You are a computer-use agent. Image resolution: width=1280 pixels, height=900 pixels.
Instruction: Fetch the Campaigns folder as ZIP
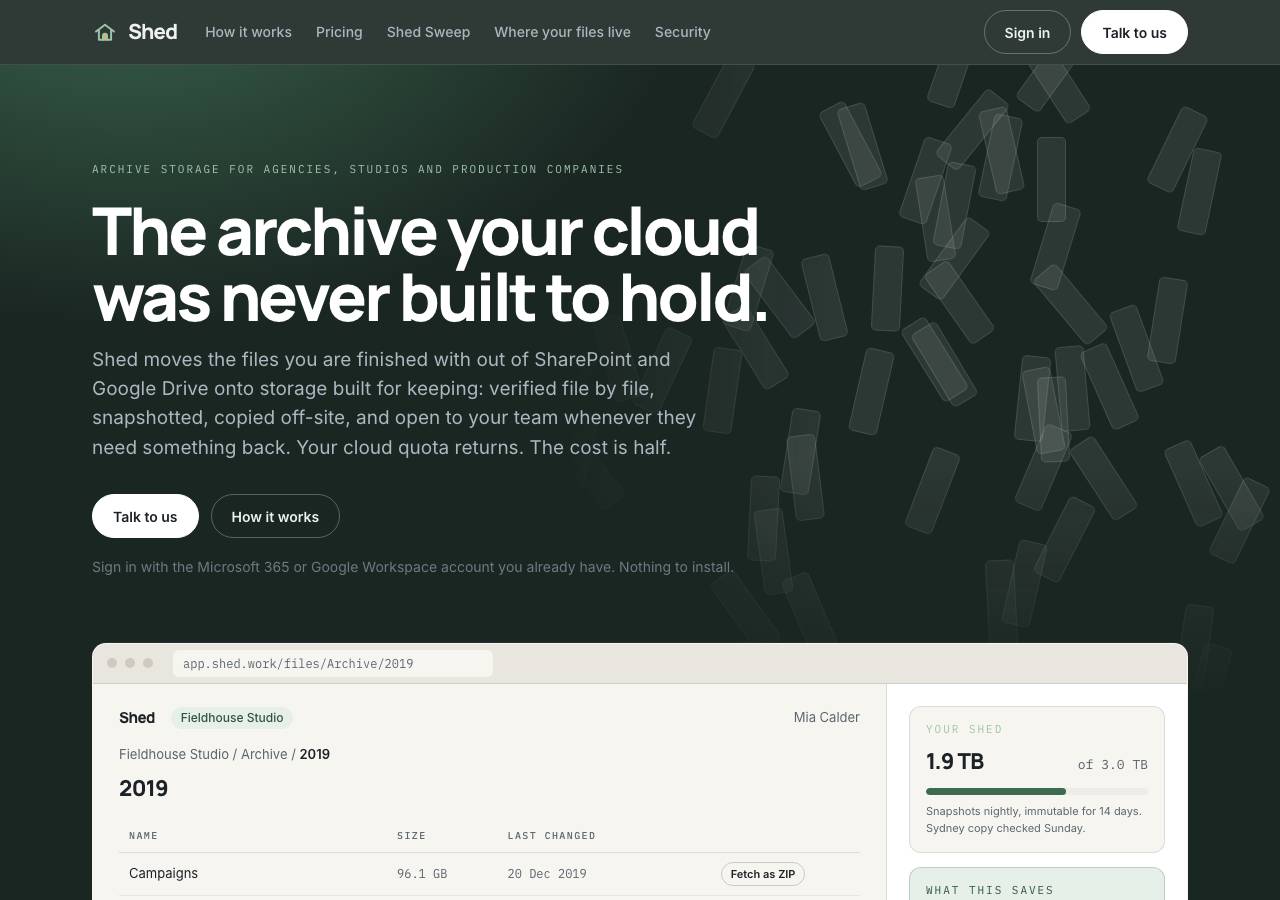coord(763,874)
